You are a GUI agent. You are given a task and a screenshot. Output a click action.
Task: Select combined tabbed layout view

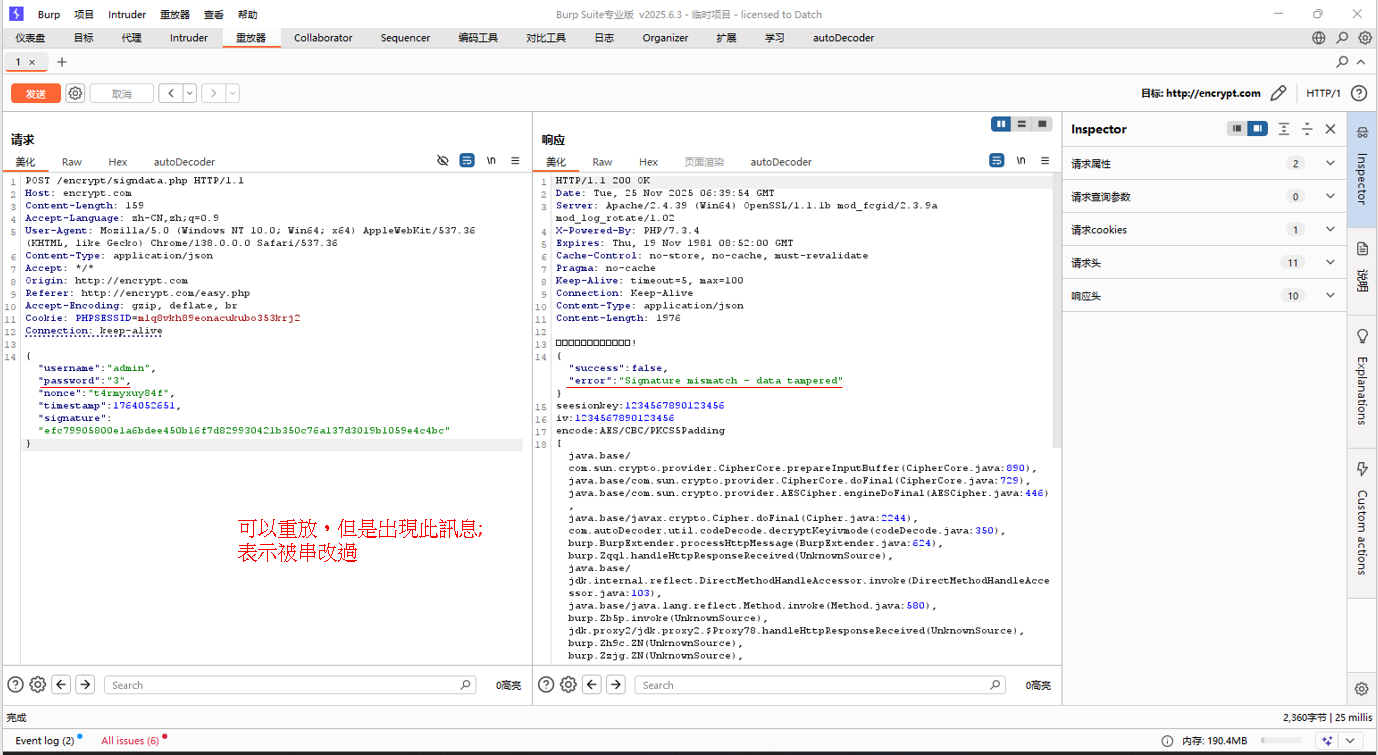[x=1042, y=124]
